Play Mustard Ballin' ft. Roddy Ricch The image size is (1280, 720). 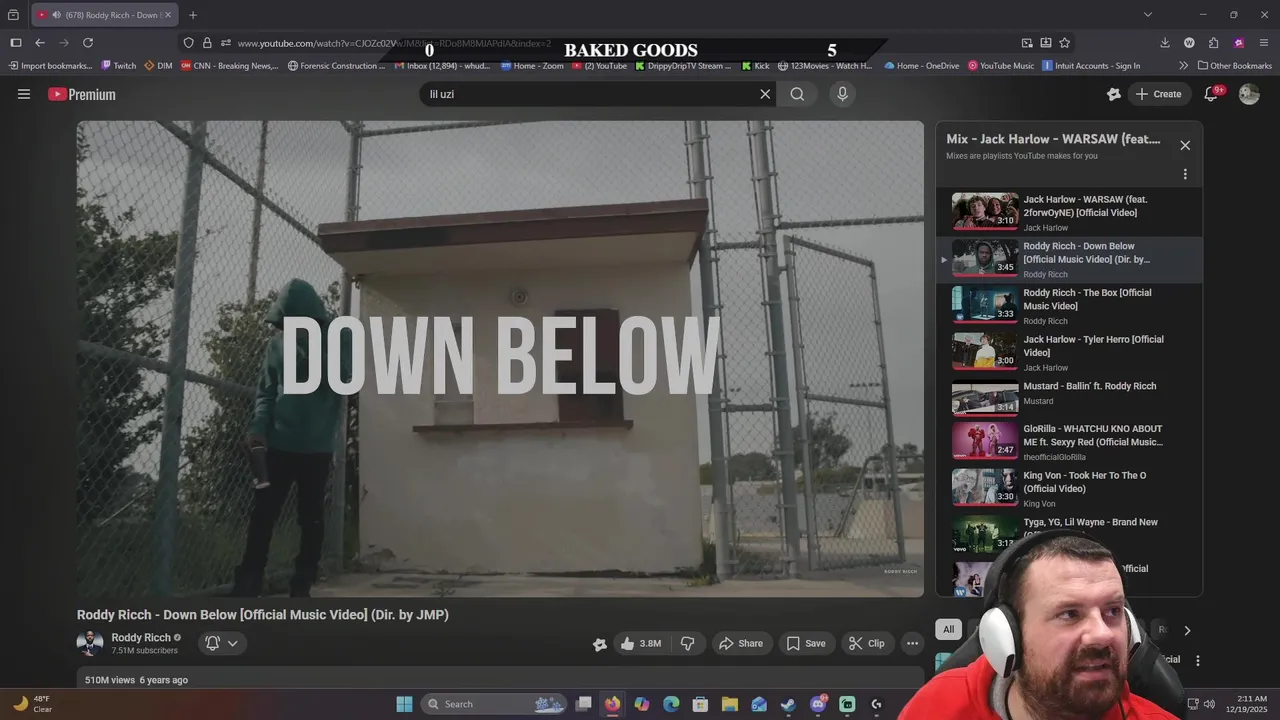click(1069, 399)
